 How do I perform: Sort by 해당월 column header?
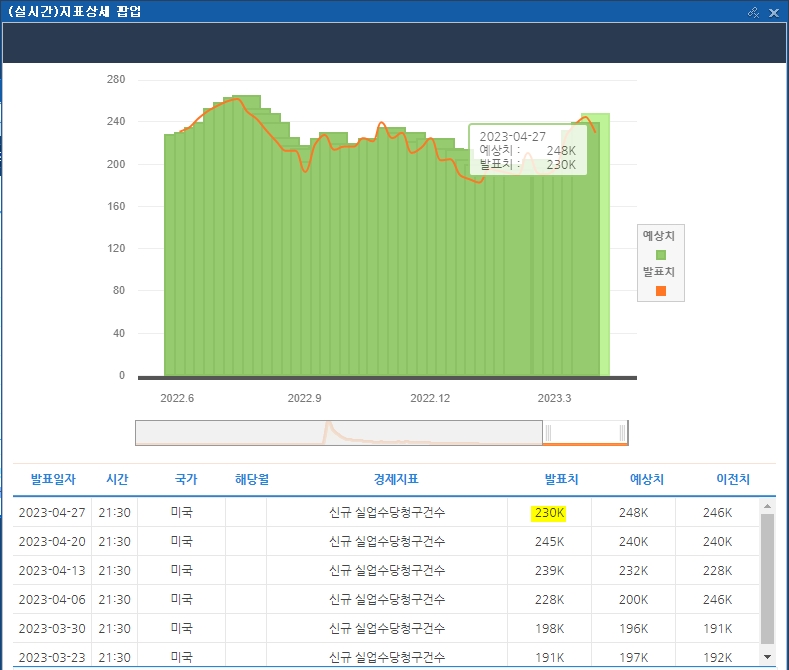[x=252, y=479]
